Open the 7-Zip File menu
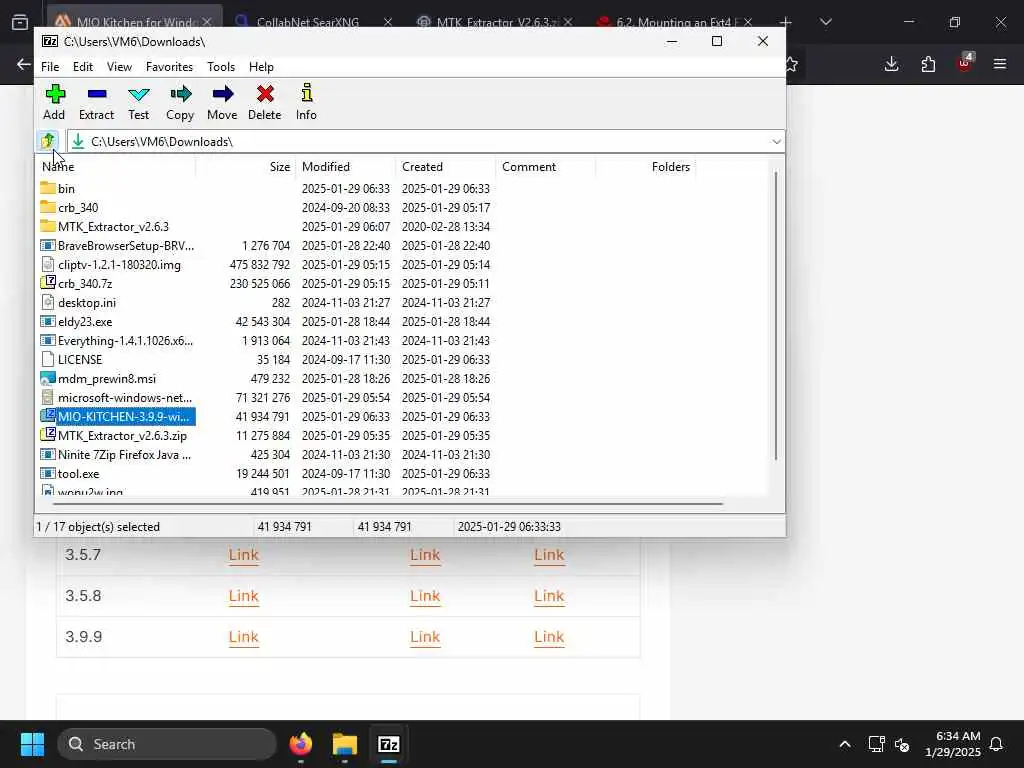Screen dimensions: 1024x768 [x=50, y=67]
